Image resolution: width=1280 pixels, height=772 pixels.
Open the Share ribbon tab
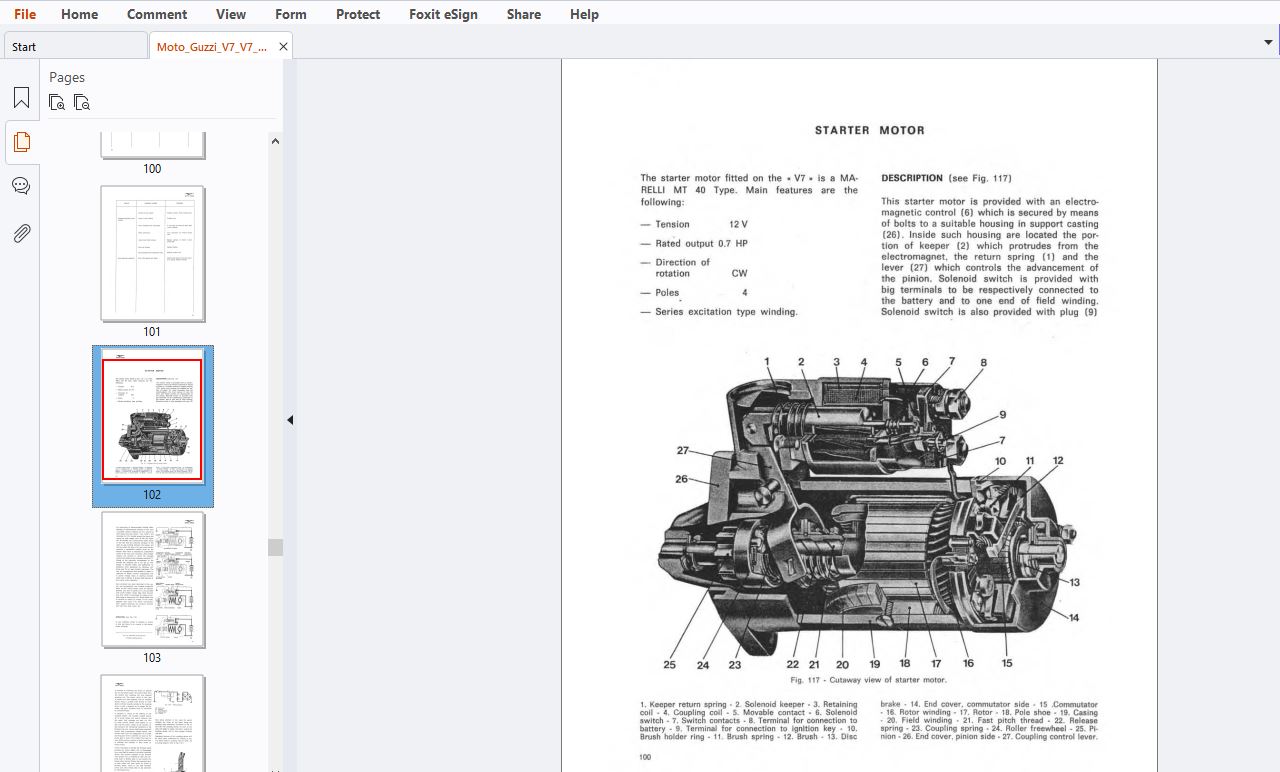click(x=524, y=14)
